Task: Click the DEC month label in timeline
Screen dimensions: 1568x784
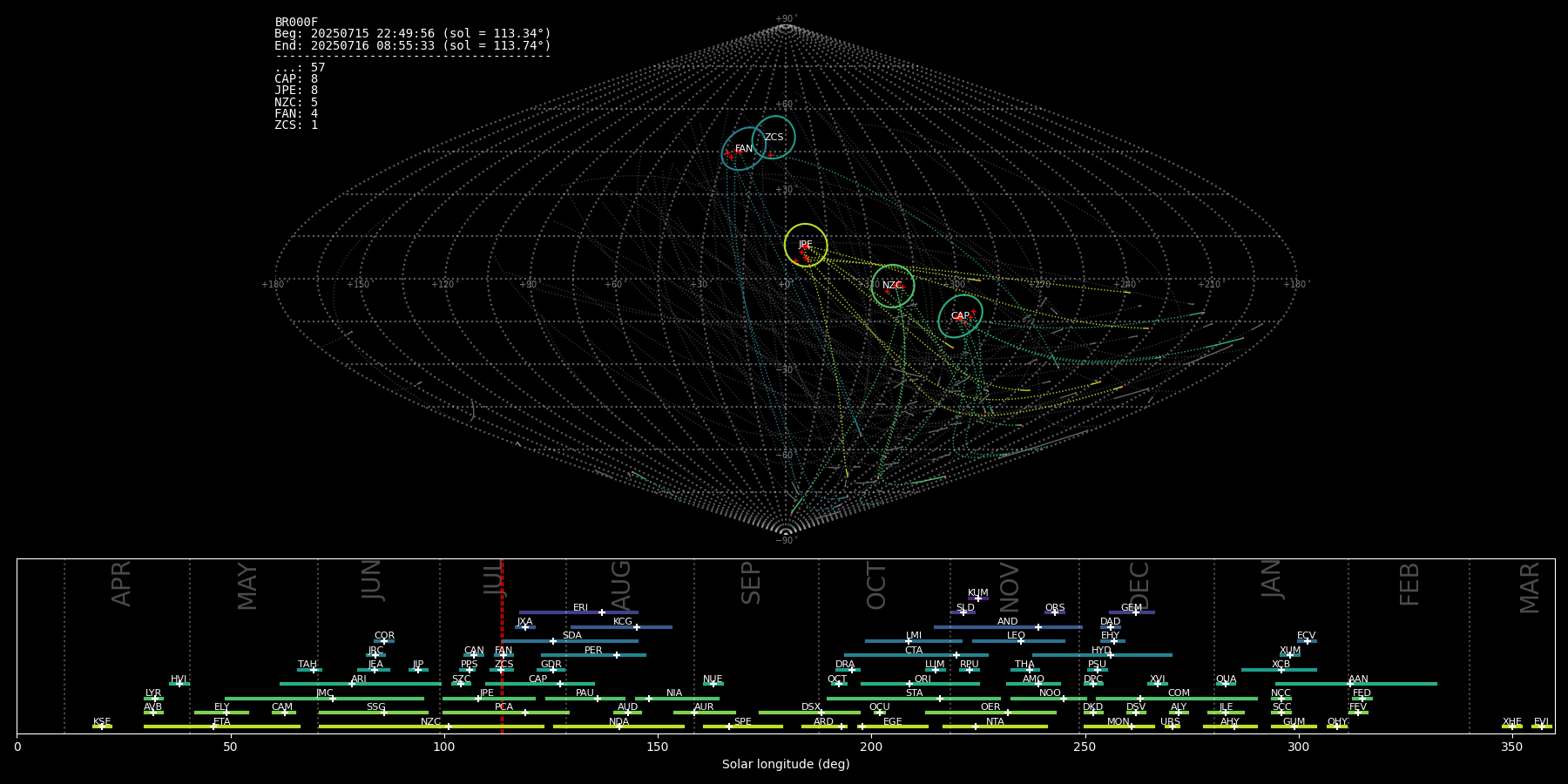Action: (1139, 586)
